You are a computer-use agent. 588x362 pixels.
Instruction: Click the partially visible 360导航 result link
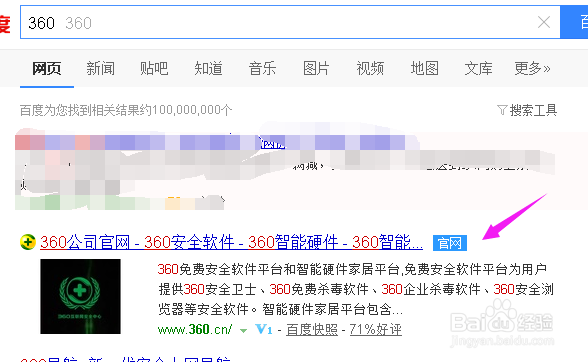125,359
